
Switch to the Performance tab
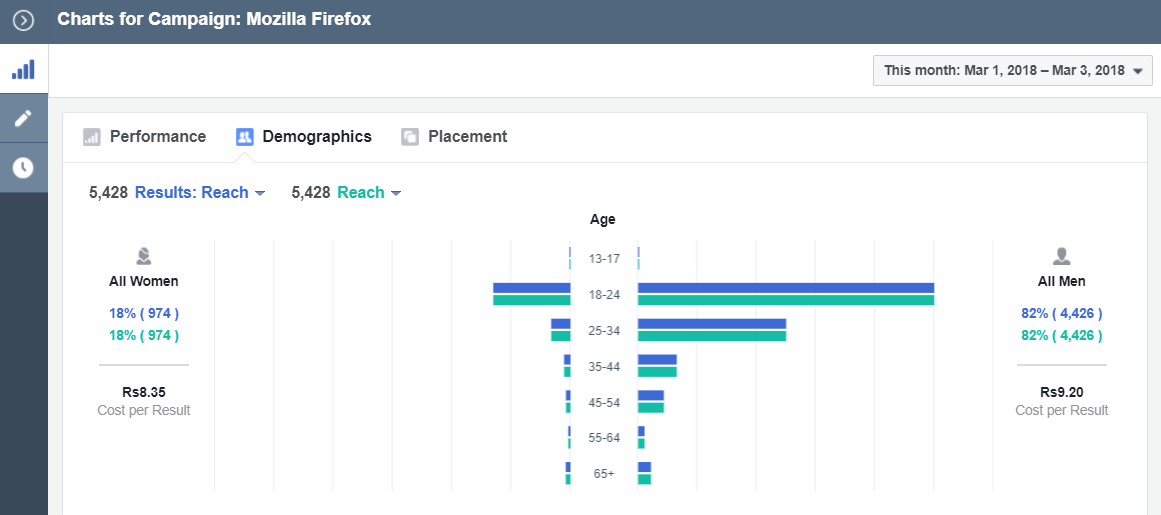click(157, 137)
